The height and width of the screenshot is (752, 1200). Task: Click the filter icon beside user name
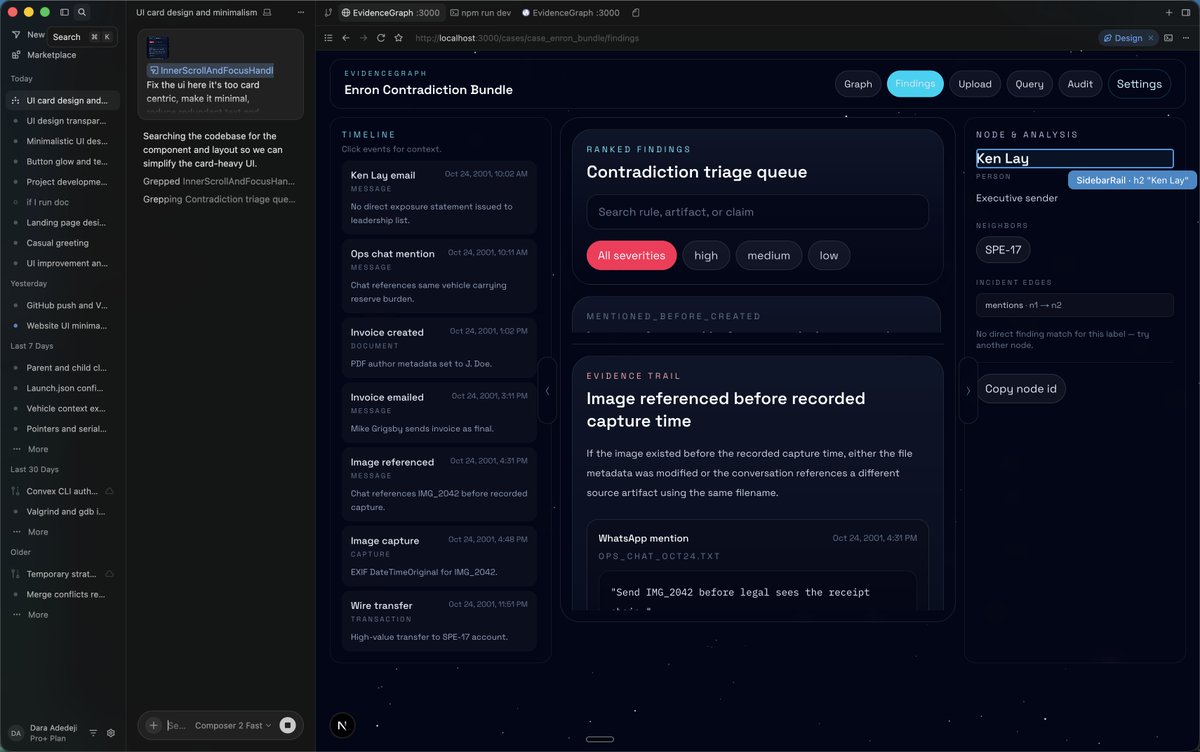coord(93,733)
